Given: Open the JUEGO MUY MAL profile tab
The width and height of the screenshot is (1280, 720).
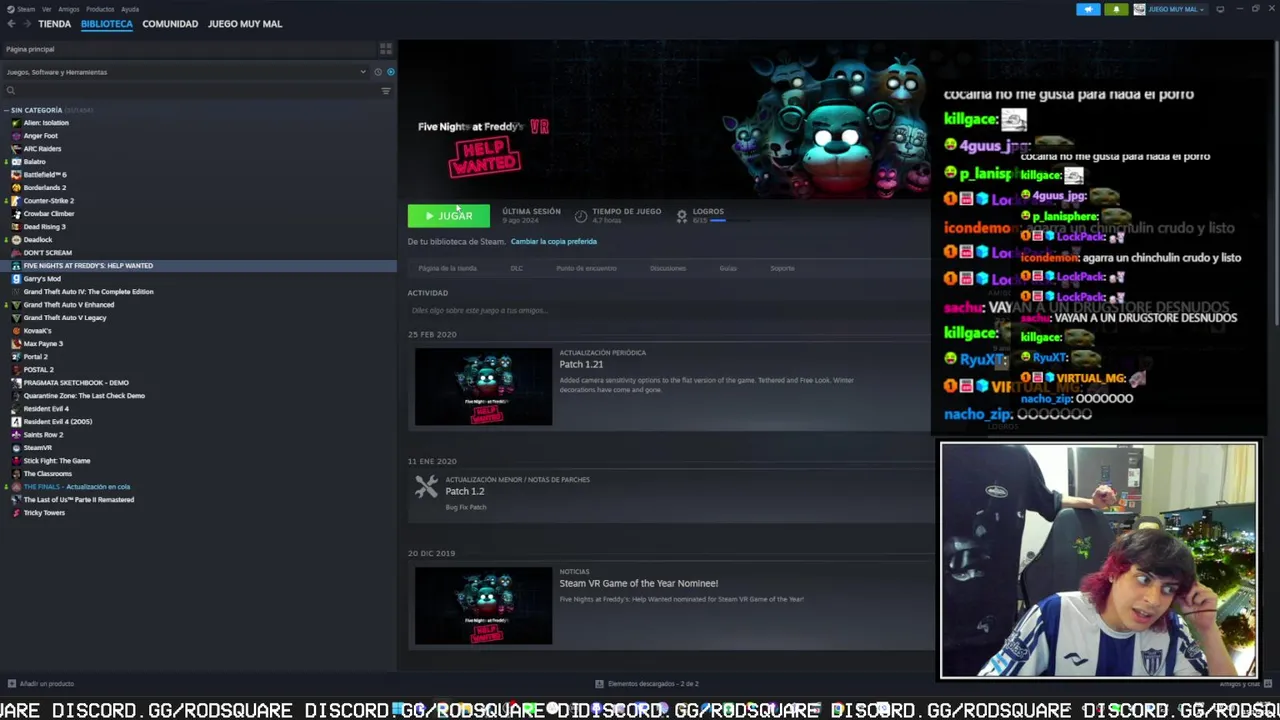Looking at the screenshot, I should [245, 24].
